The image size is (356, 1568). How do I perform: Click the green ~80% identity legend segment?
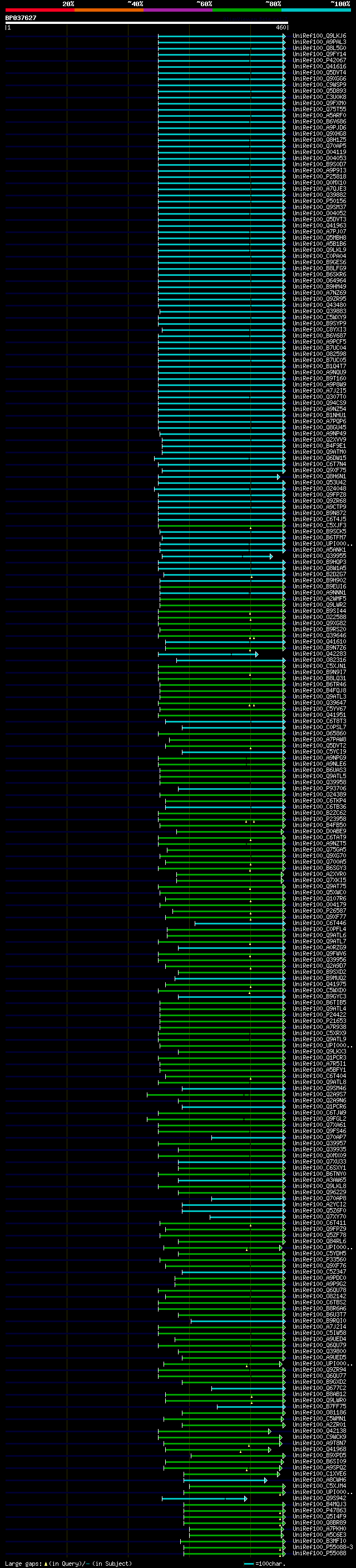[x=247, y=10]
